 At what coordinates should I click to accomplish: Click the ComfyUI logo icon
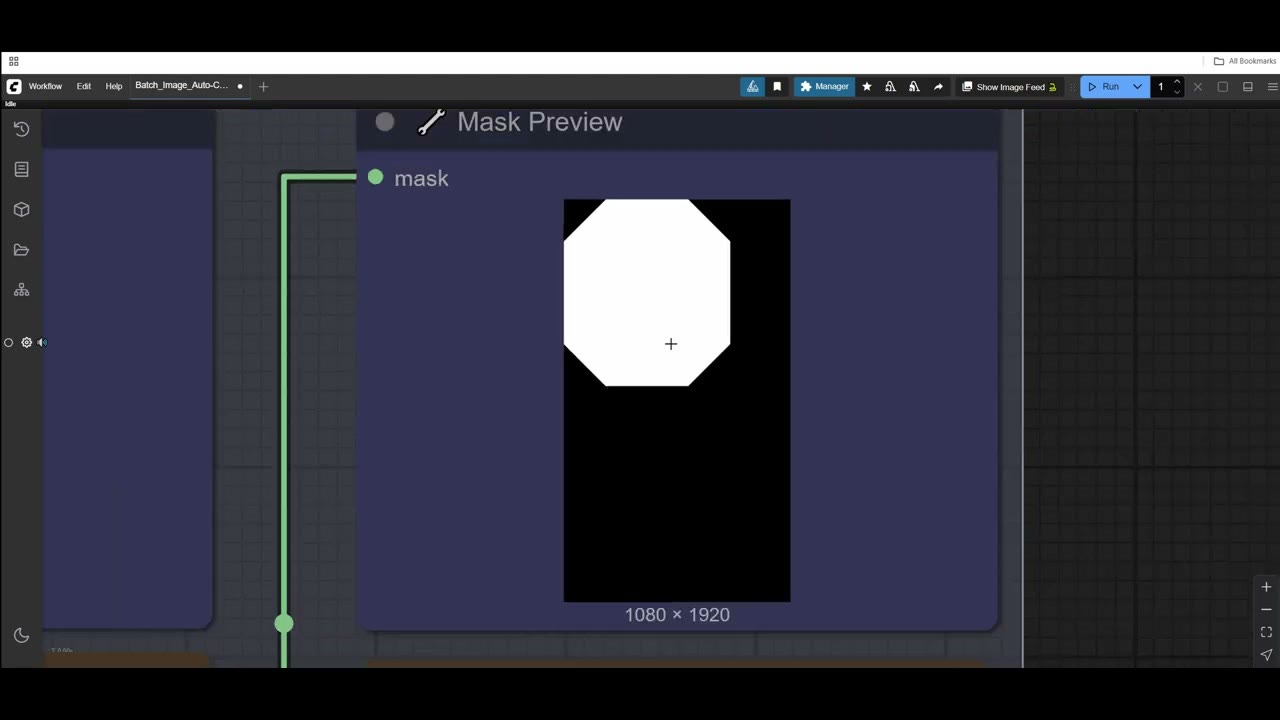coord(13,86)
